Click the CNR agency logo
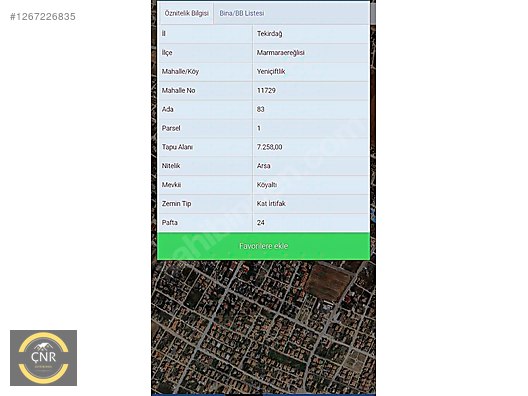The image size is (528, 396). [43, 358]
